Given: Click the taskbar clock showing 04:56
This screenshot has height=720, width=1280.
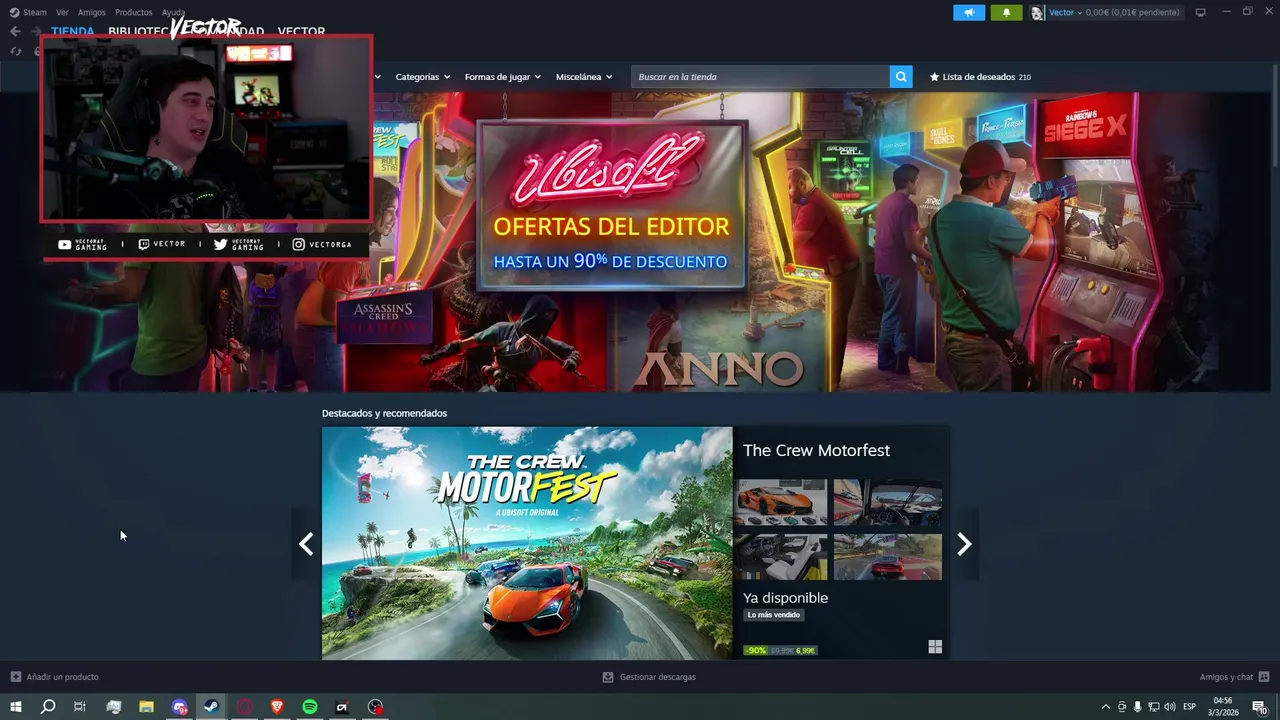Looking at the screenshot, I should [1223, 707].
